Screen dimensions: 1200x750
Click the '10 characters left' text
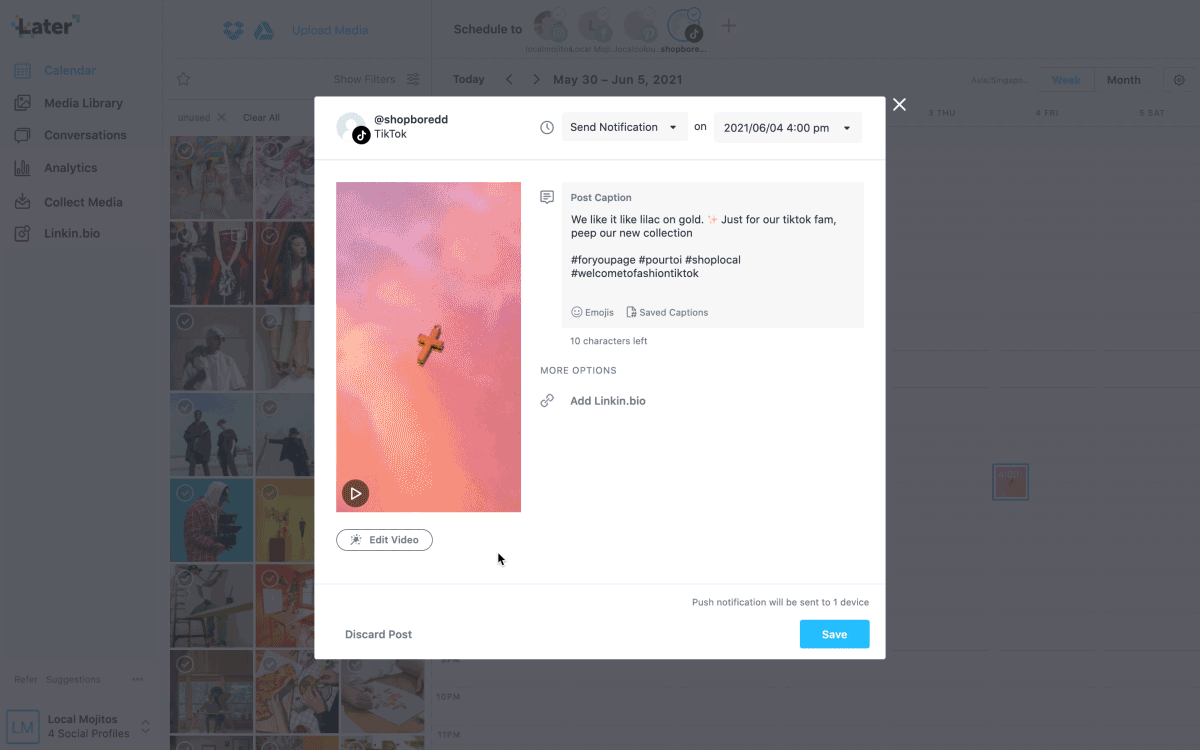(x=608, y=341)
